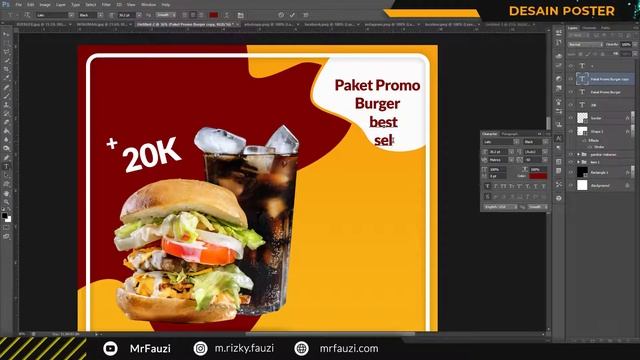640x360 pixels.
Task: Open the Image menu
Action: click(x=45, y=4)
